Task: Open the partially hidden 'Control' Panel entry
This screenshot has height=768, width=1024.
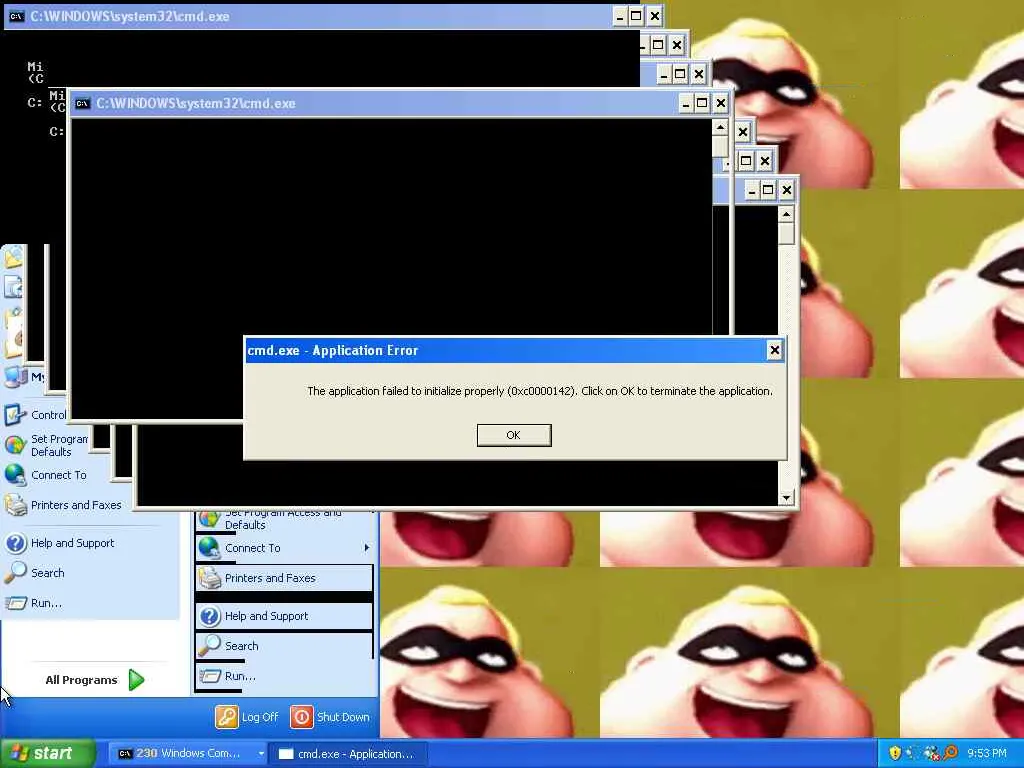Action: click(35, 415)
